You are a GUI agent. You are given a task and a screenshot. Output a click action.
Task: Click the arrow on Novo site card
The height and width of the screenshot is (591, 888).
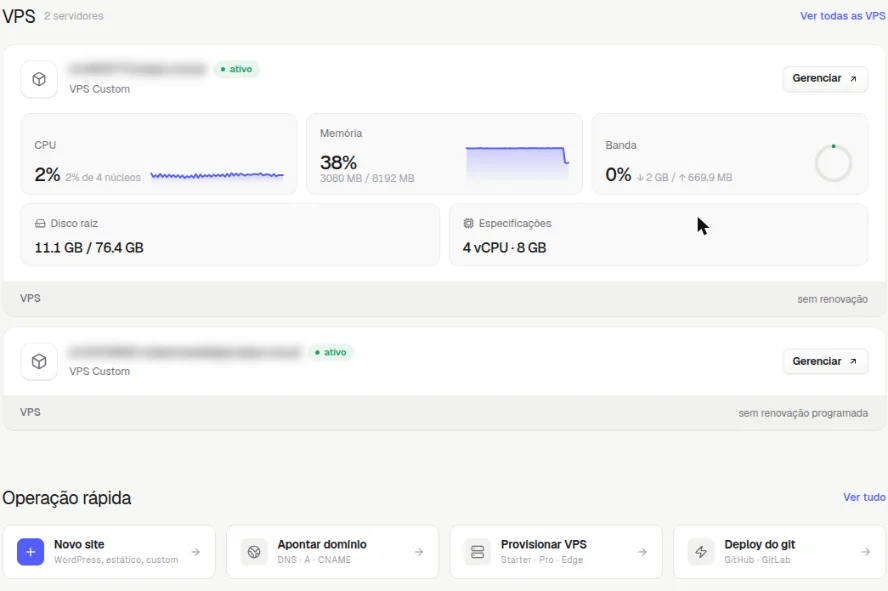click(195, 552)
